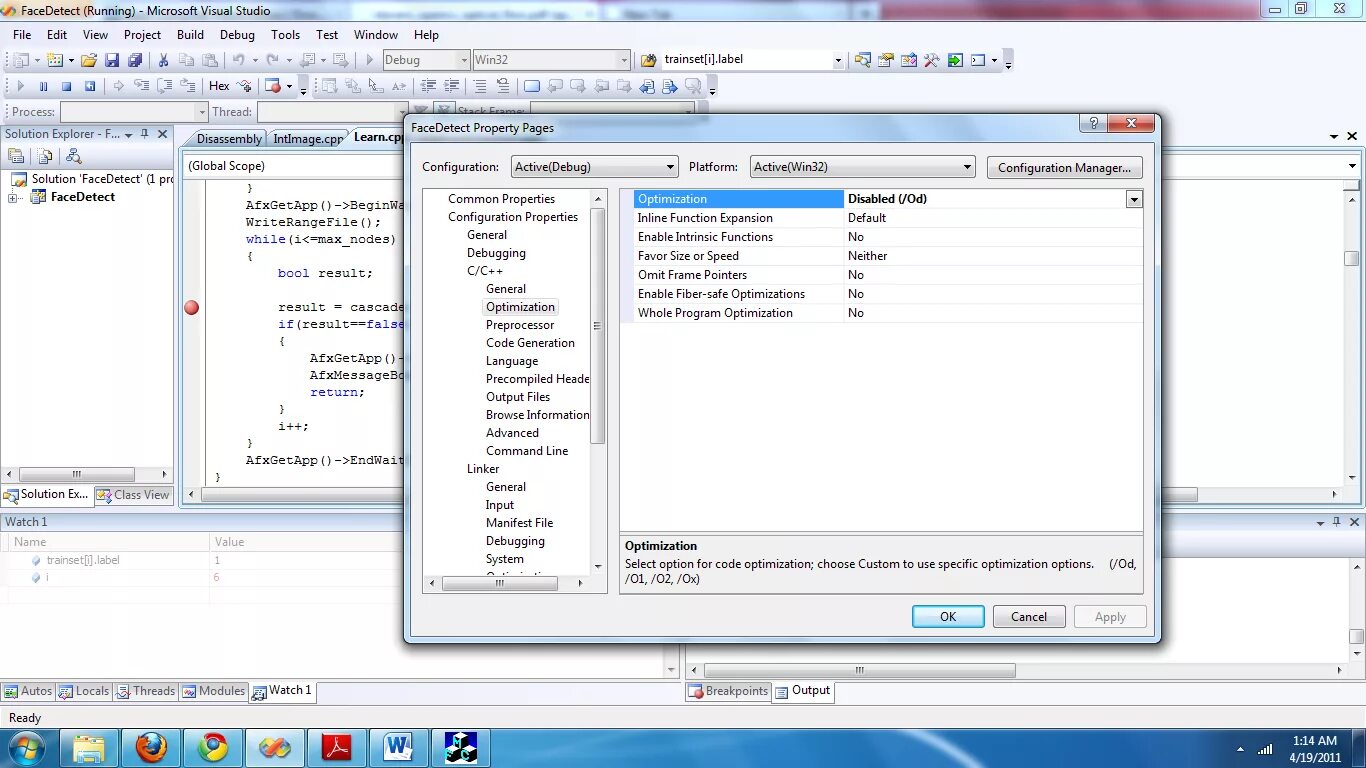Image resolution: width=1366 pixels, height=768 pixels.
Task: Select the Favor Size or Speed property row
Action: (x=888, y=256)
